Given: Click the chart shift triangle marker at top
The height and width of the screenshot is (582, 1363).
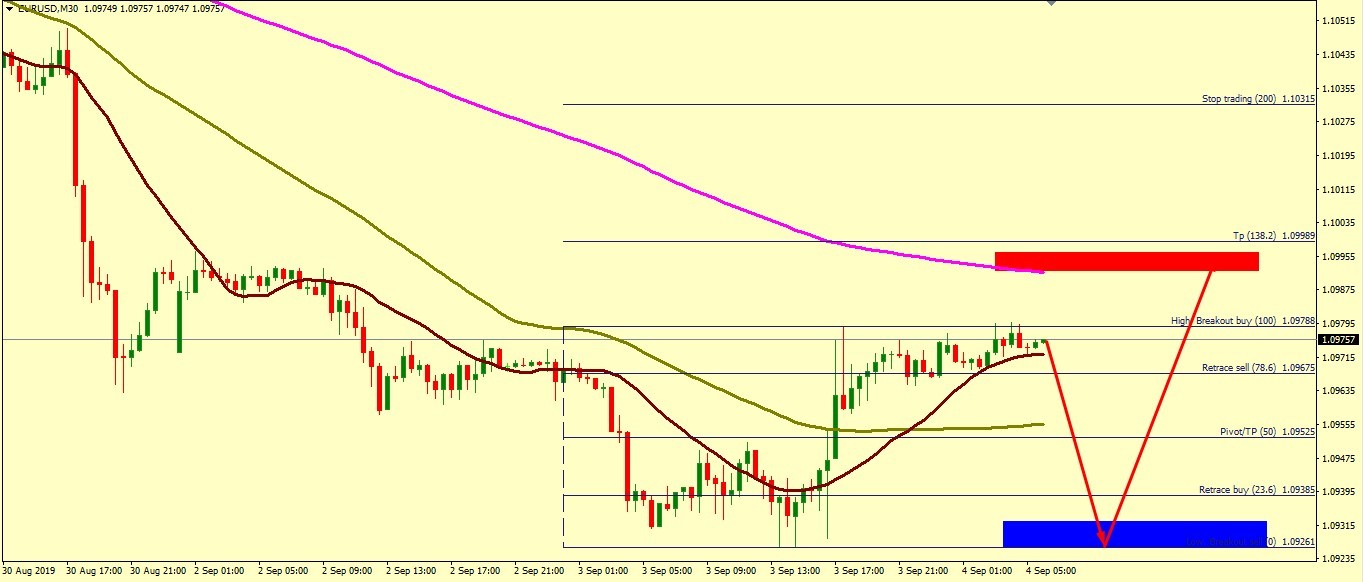Looking at the screenshot, I should point(1050,4).
